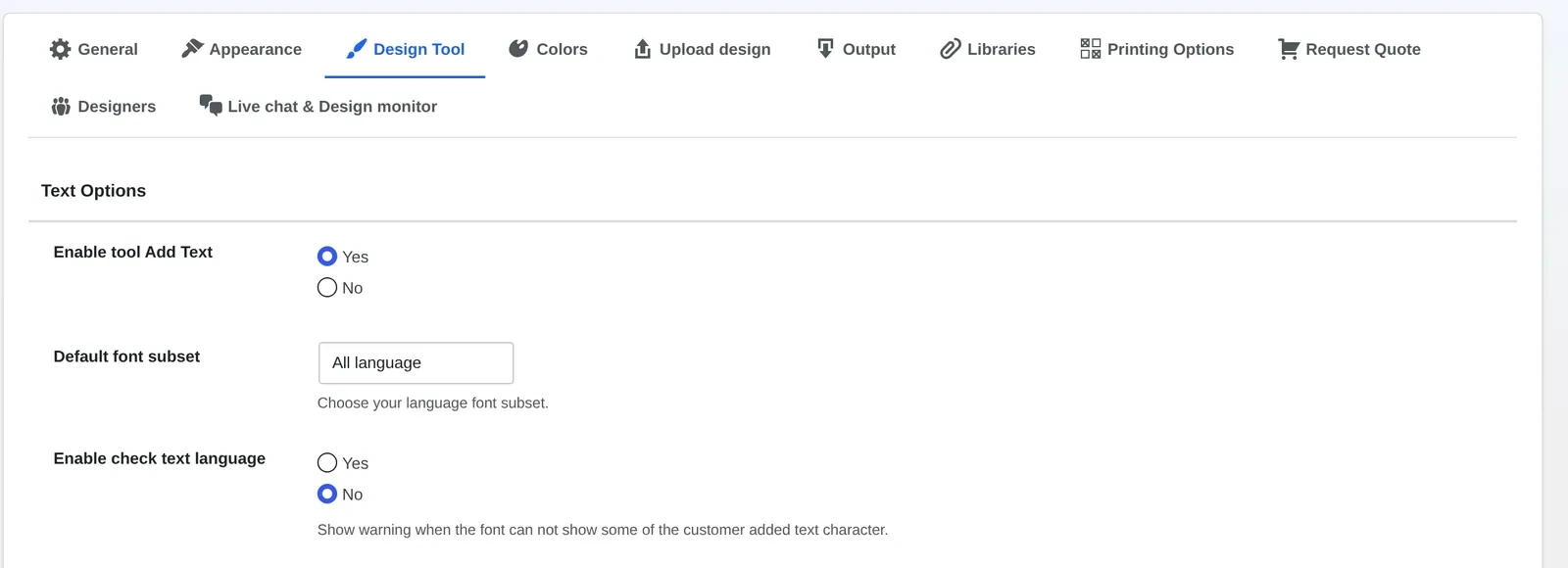Image resolution: width=1568 pixels, height=568 pixels.
Task: Select No for Enable check text language
Action: (327, 495)
